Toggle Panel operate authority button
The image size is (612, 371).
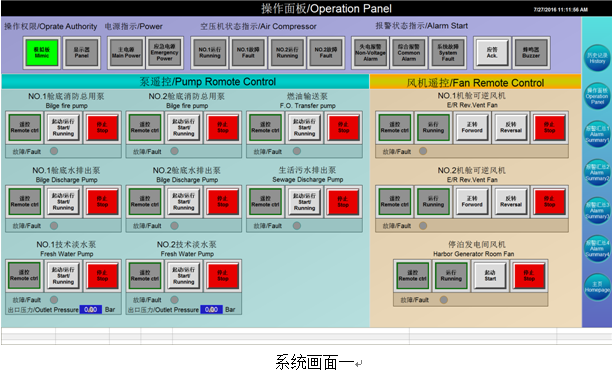[x=82, y=53]
